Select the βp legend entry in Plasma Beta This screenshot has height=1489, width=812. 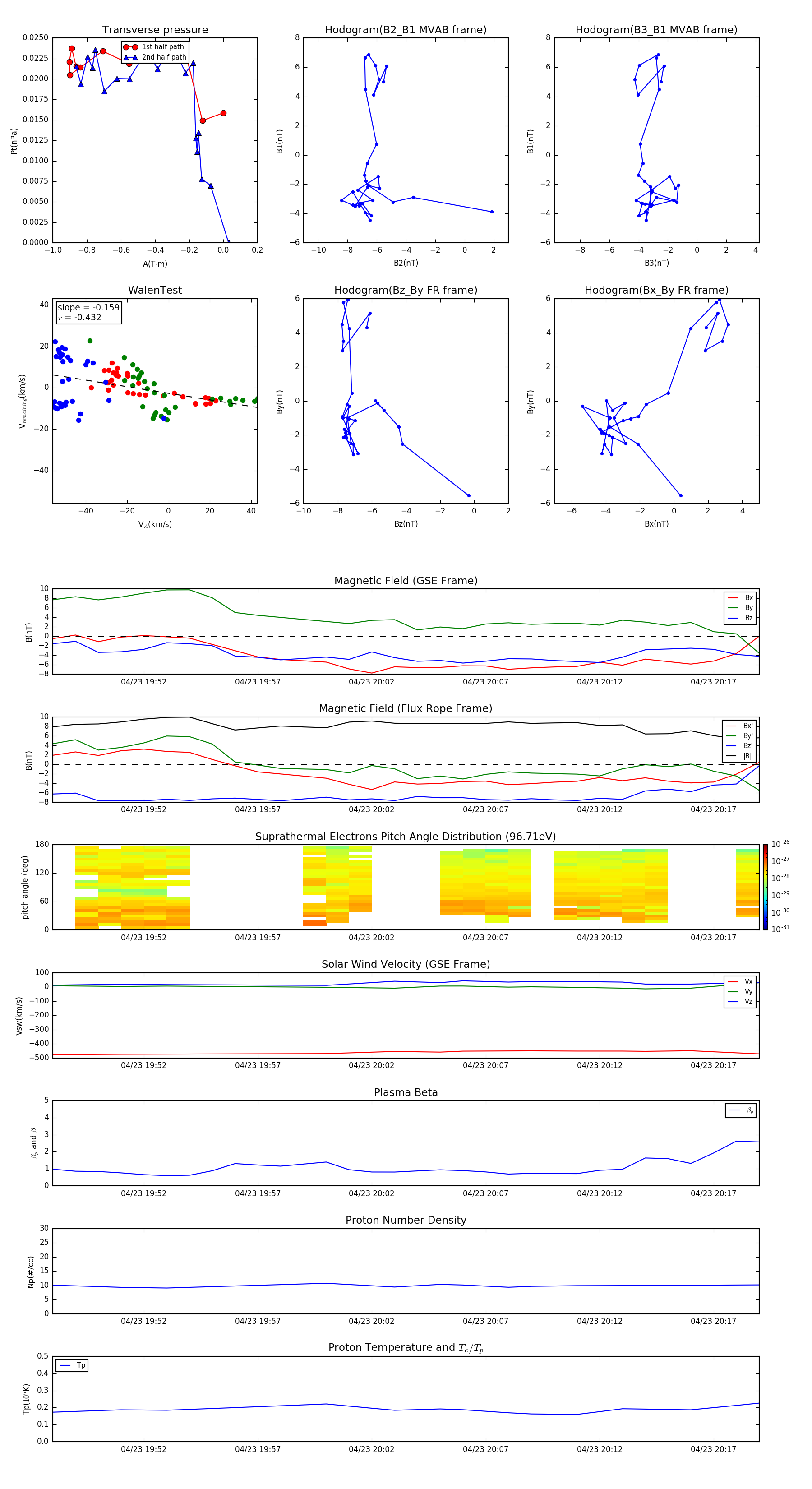coord(741,1110)
